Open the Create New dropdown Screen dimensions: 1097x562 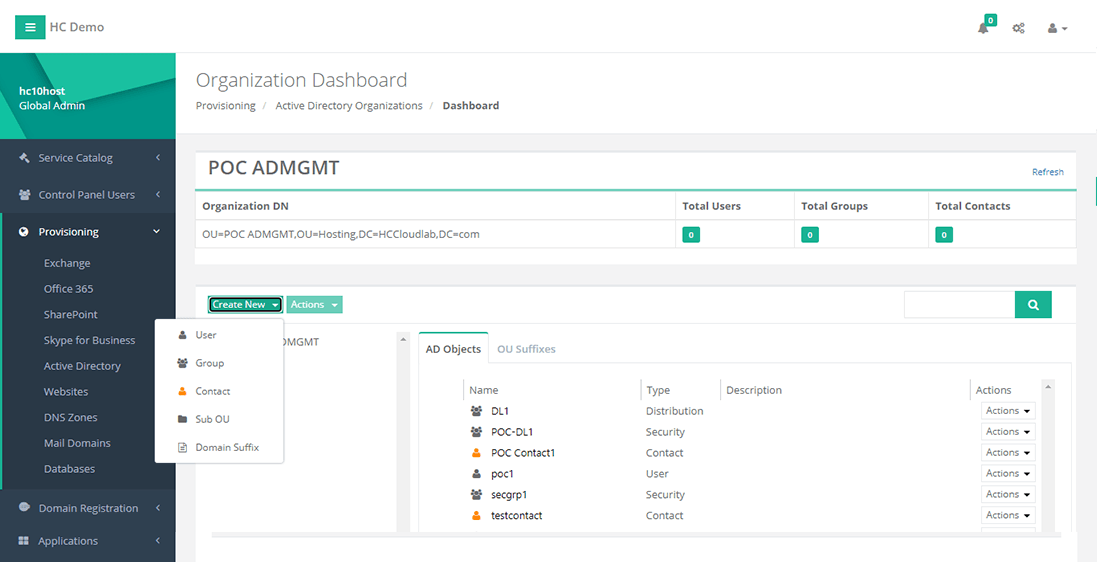(246, 304)
